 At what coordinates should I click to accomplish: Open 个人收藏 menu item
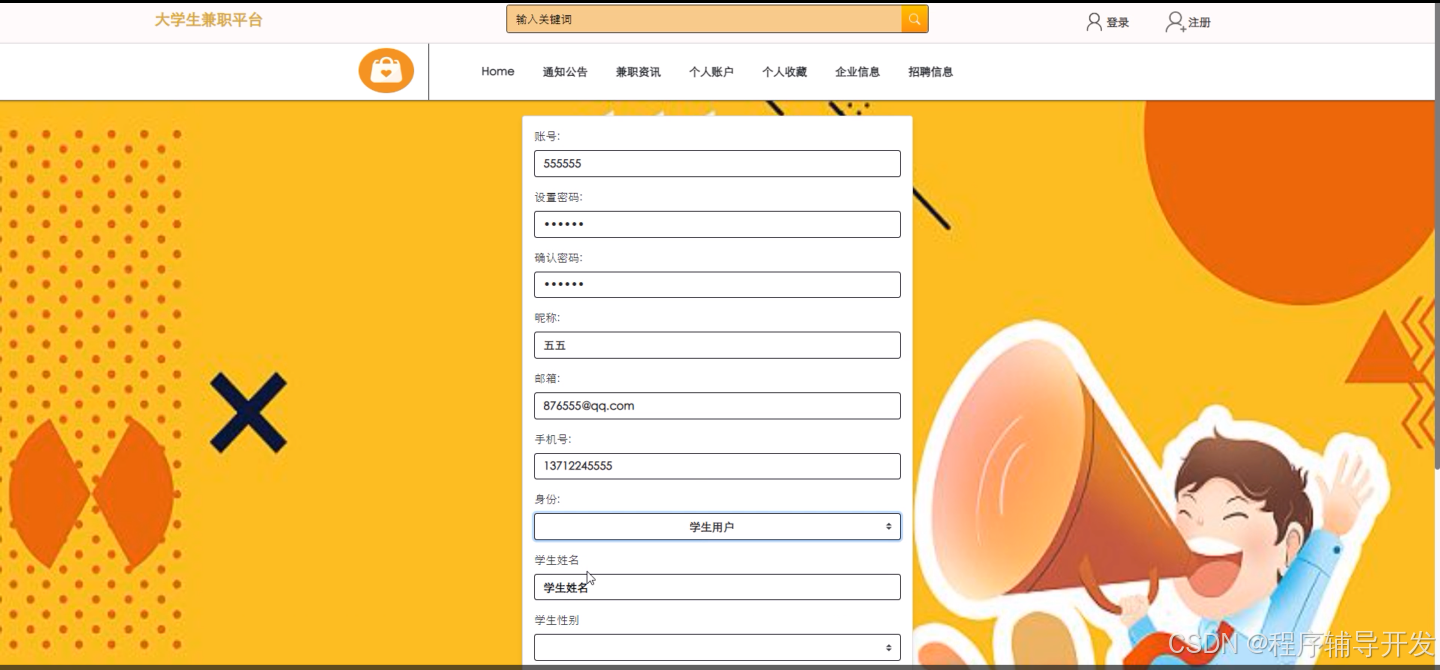[784, 72]
